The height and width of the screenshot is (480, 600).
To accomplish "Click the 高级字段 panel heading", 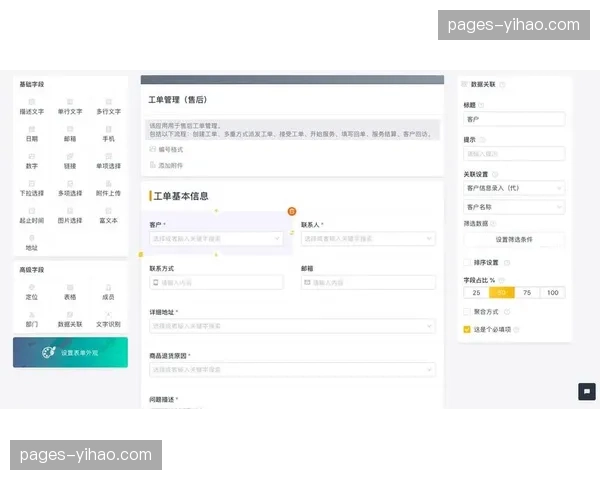I will (32, 270).
